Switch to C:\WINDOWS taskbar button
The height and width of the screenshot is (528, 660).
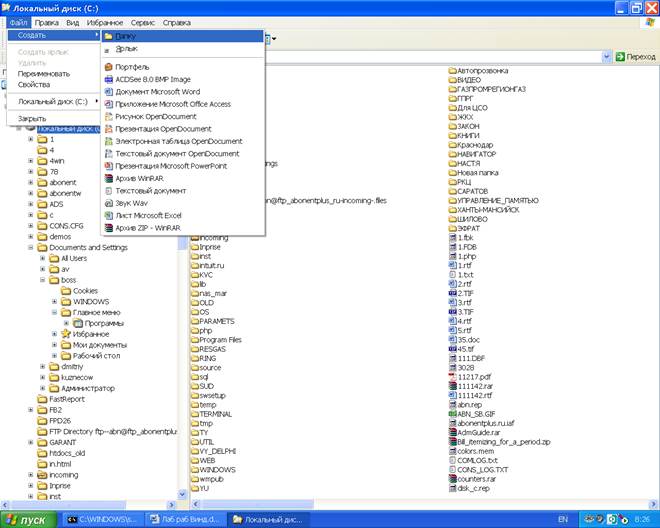click(x=101, y=520)
